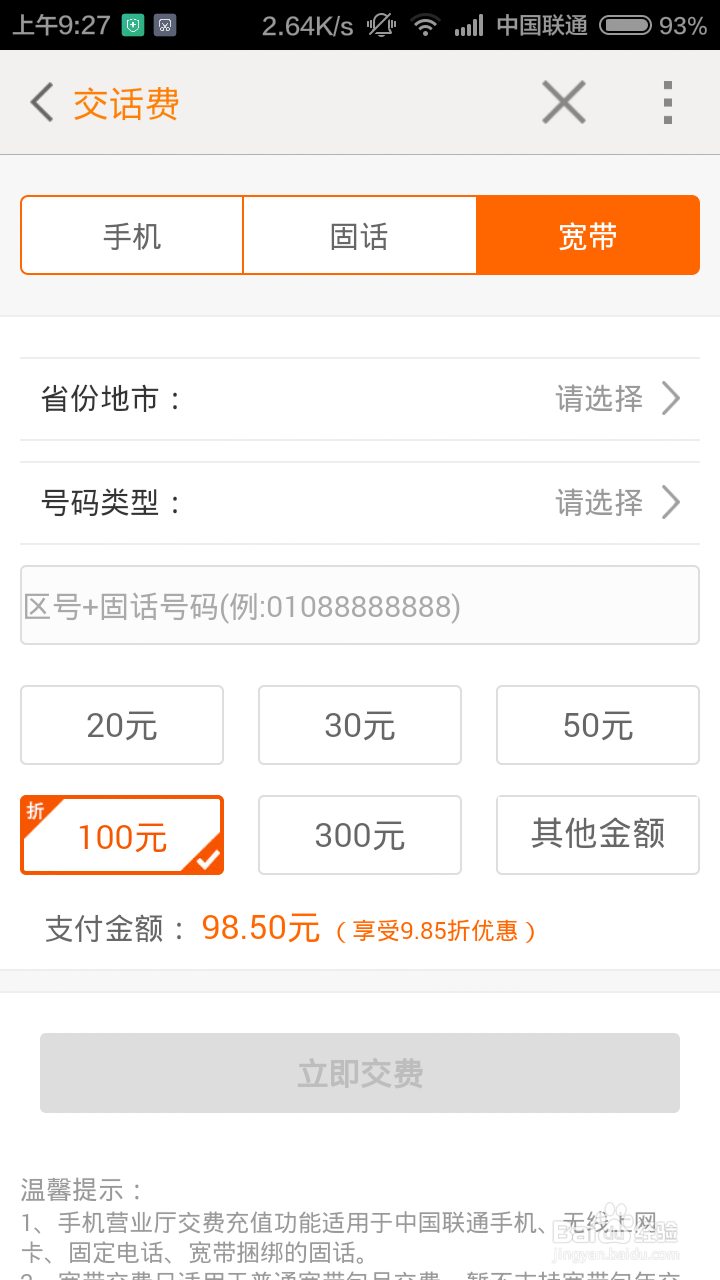
Task: Expand the 号码类型 selector
Action: coord(360,502)
